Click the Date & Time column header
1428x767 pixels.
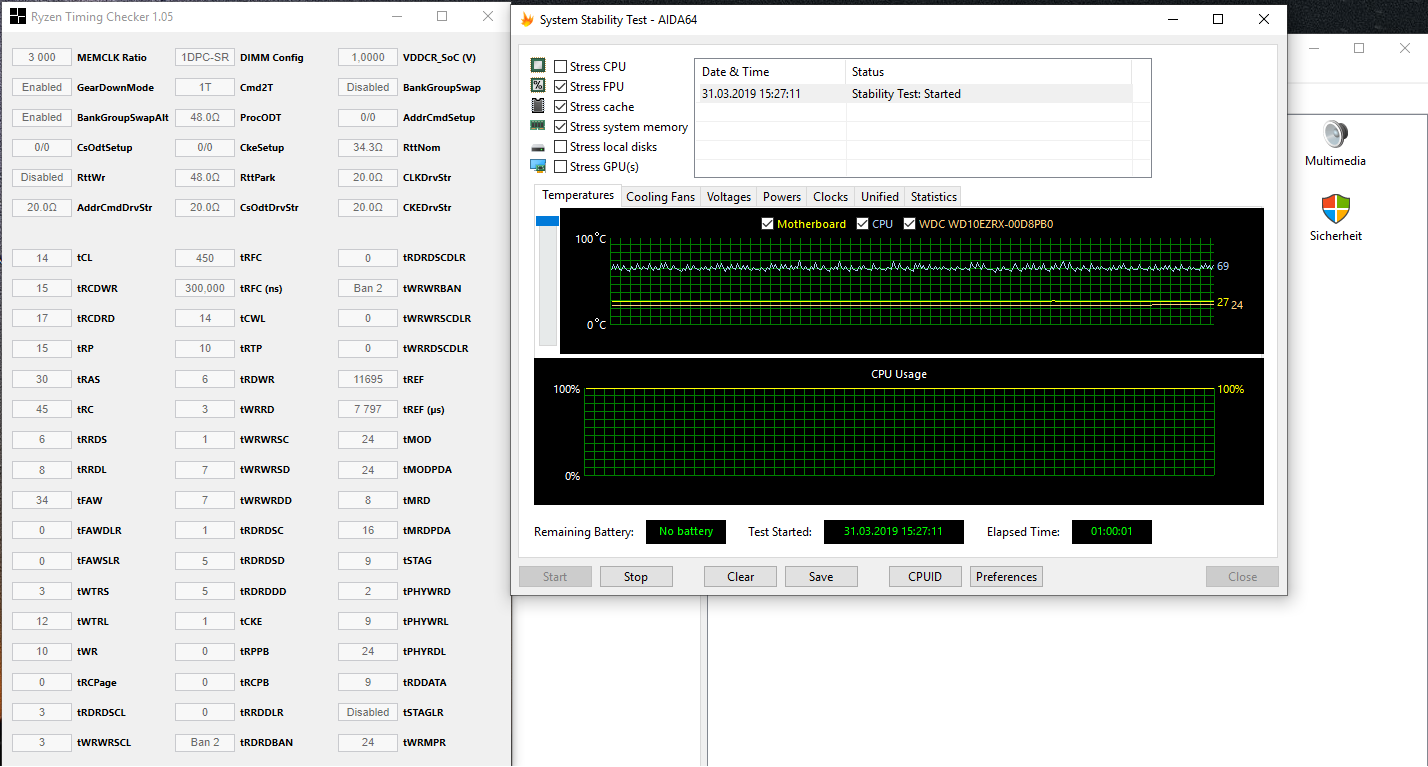coord(770,71)
